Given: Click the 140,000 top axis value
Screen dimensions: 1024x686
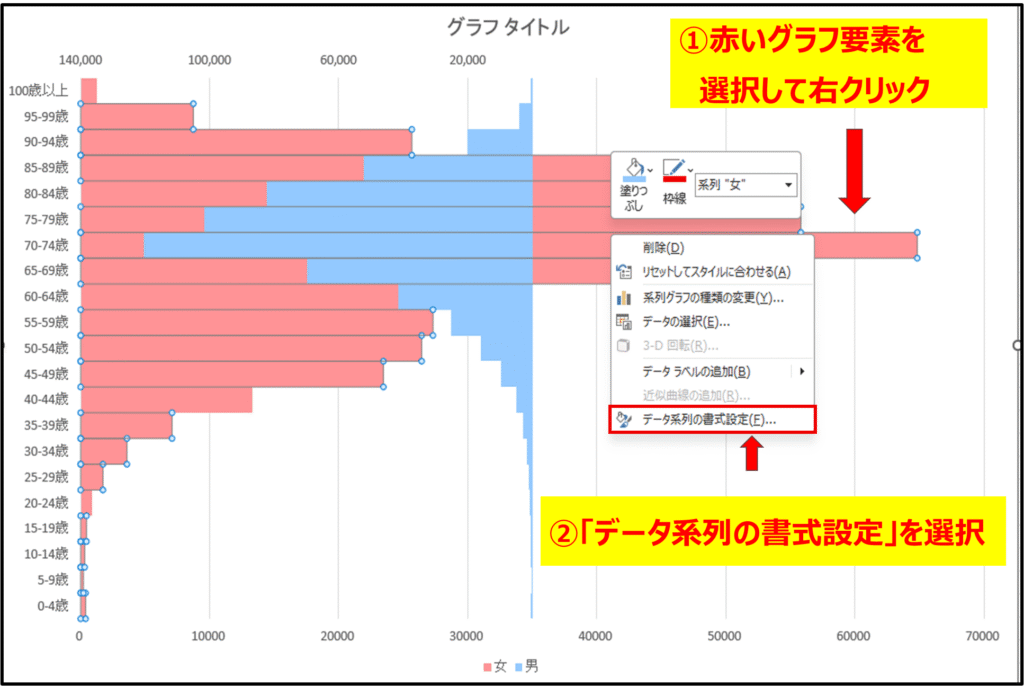Looking at the screenshot, I should pyautogui.click(x=81, y=60).
